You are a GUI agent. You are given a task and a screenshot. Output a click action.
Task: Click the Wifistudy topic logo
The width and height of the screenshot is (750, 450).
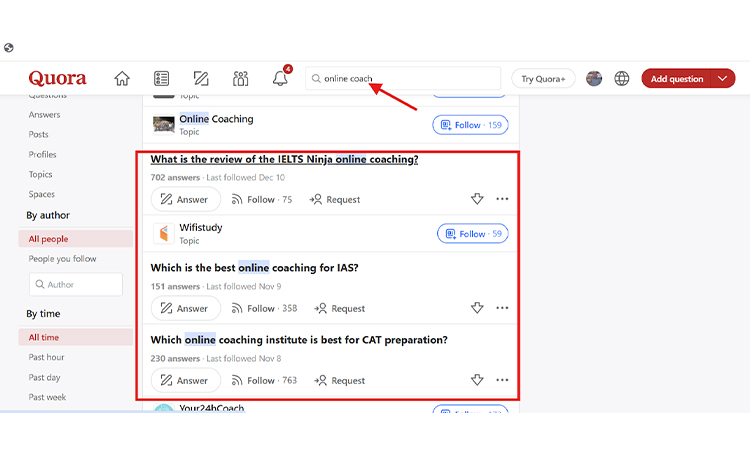point(164,233)
